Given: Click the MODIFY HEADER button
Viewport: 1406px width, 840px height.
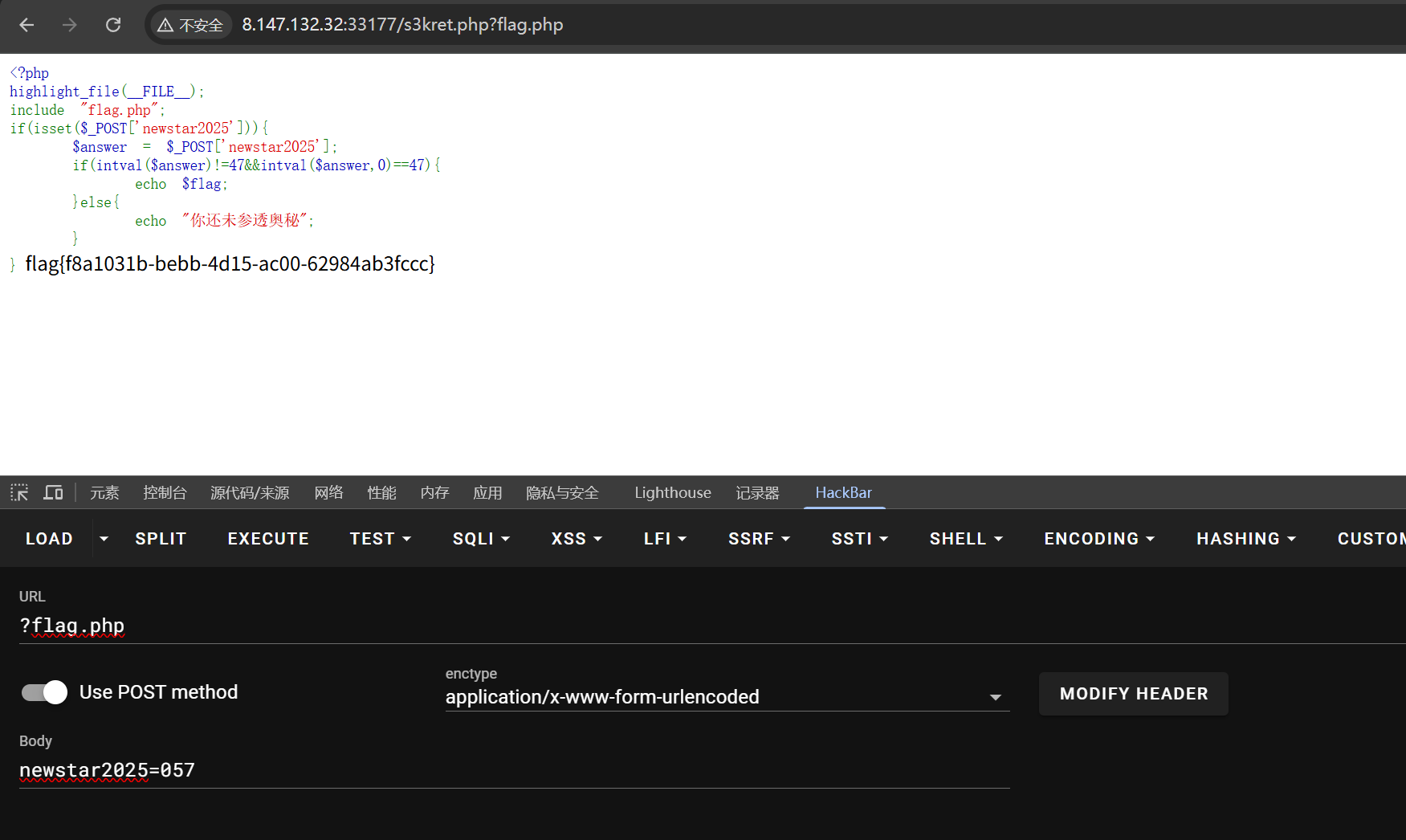Looking at the screenshot, I should tap(1133, 694).
